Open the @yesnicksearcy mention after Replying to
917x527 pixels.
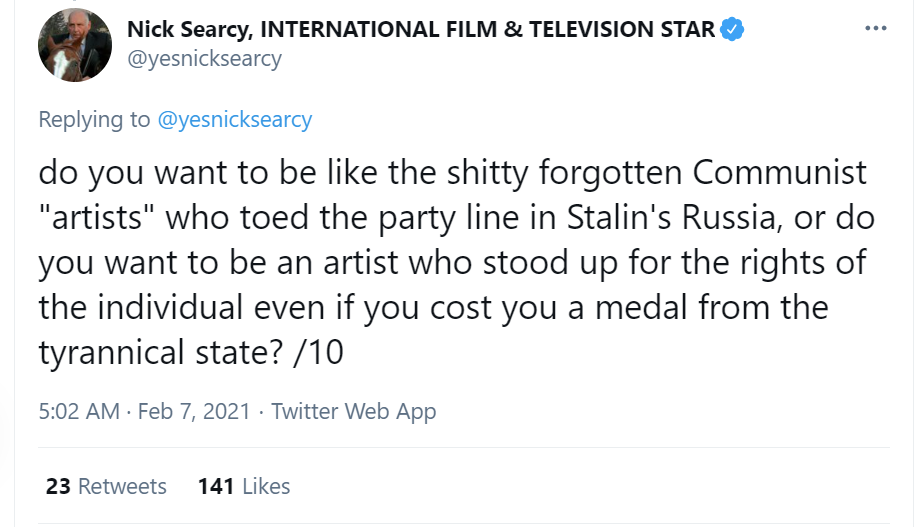point(235,120)
